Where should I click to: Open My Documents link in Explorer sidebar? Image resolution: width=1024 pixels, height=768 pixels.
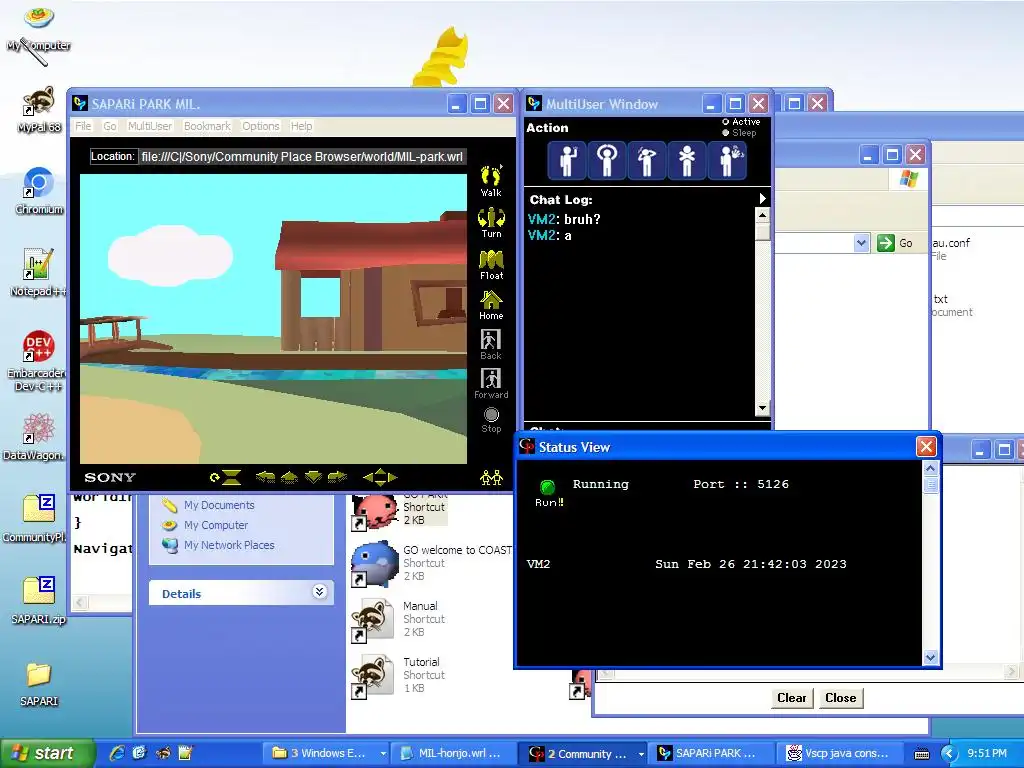[219, 505]
